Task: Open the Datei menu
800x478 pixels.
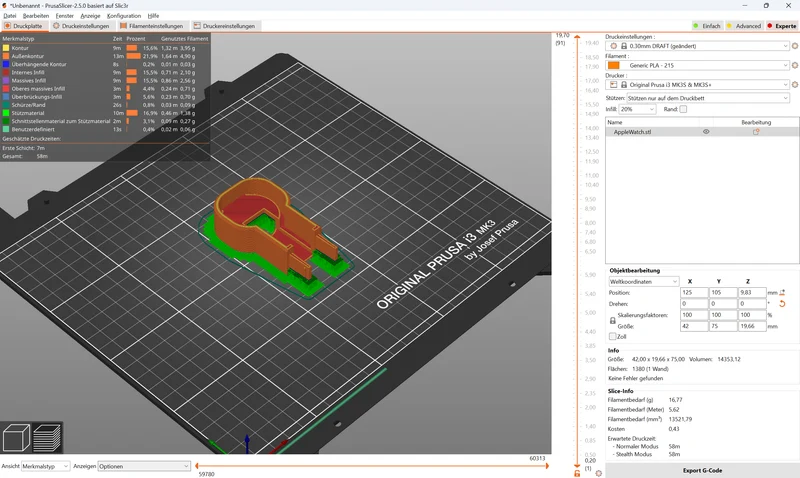Action: pos(10,16)
